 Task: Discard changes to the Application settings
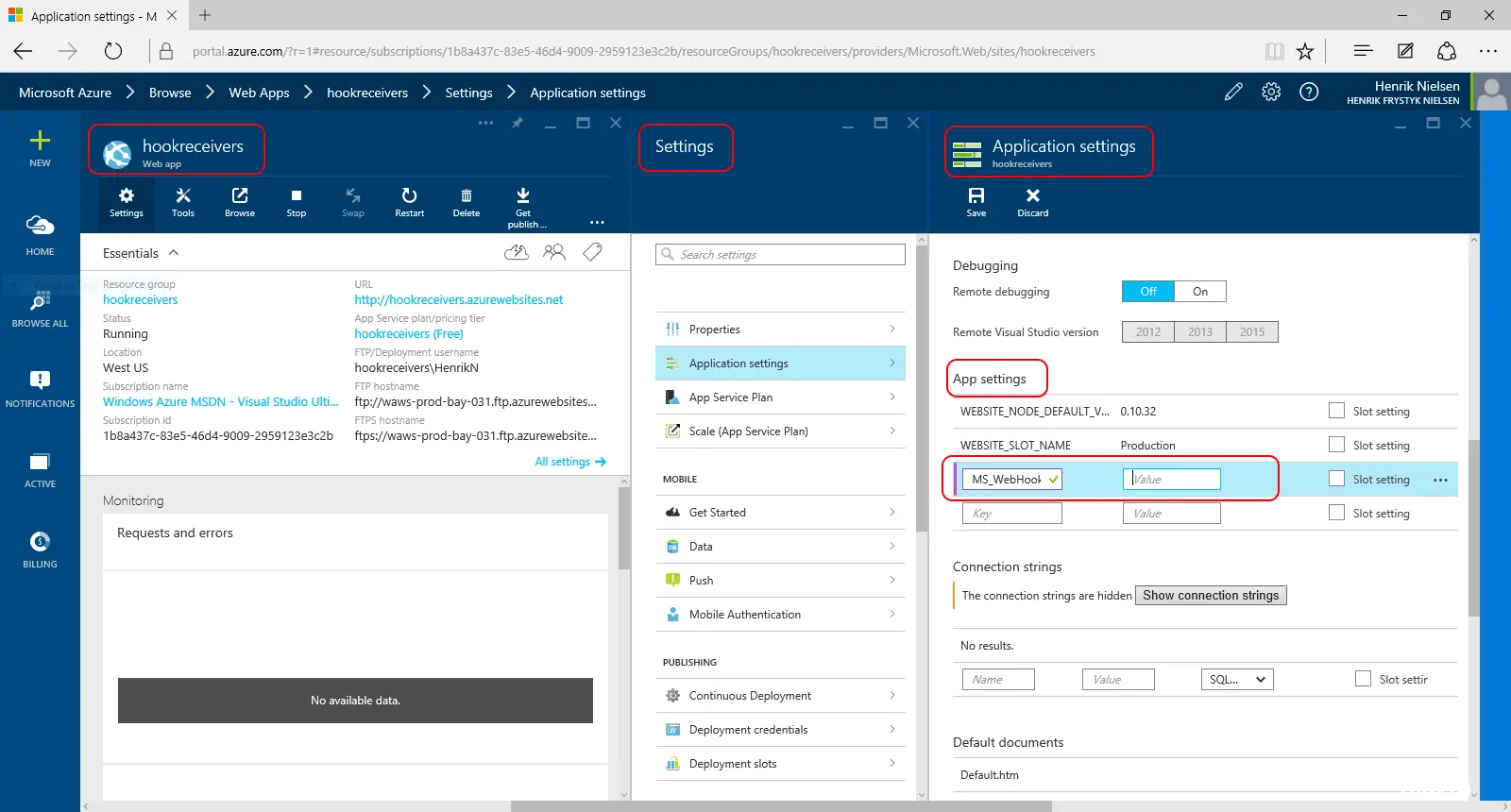[1033, 202]
